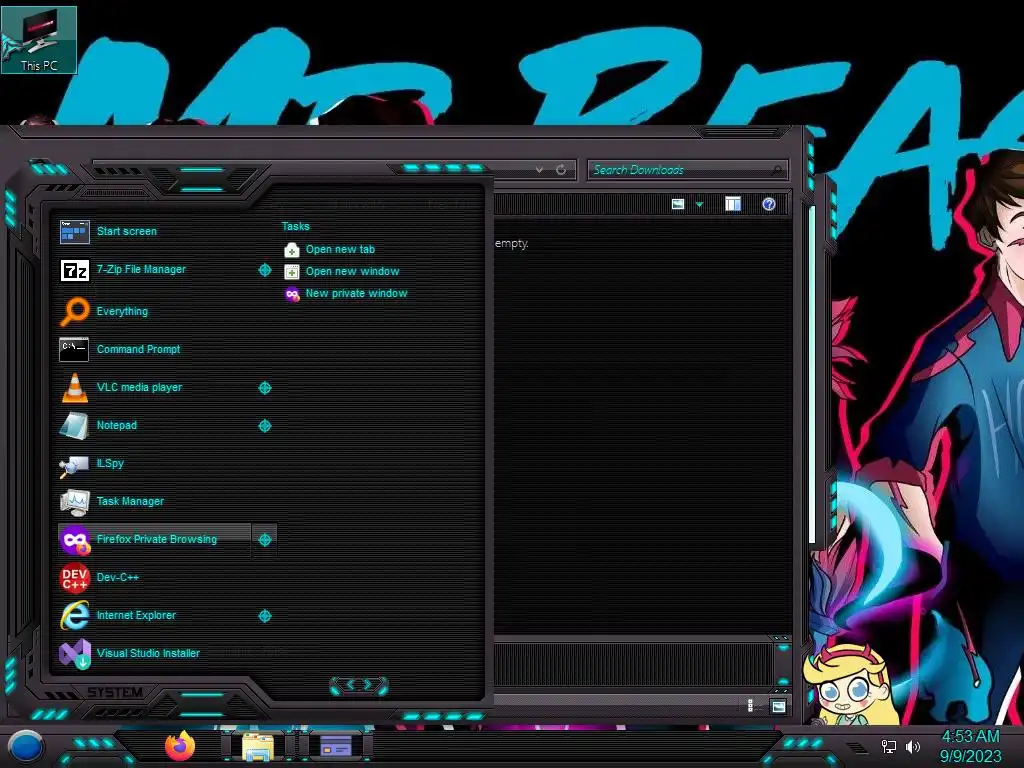
Task: Expand 7-Zip File Manager jump list arrow
Action: coord(264,270)
